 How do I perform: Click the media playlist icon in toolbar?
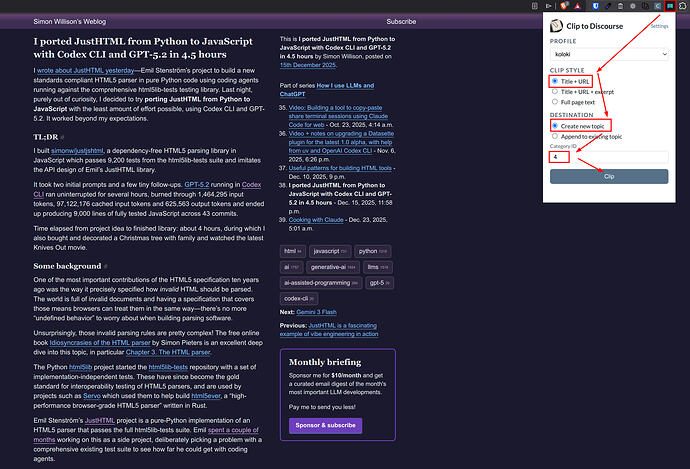(x=548, y=6)
